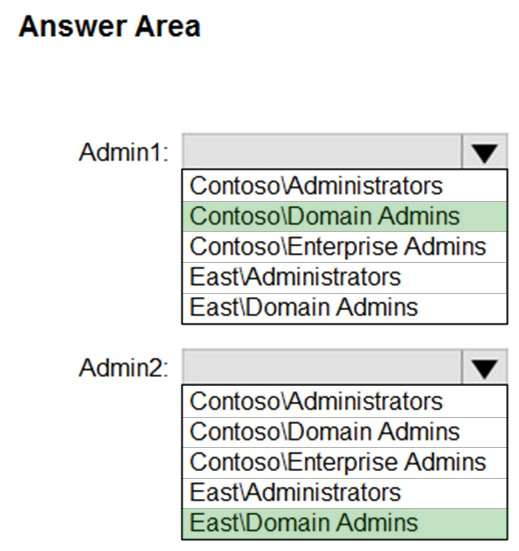519x551 pixels.
Task: Choose East\Domain Admins for Admin1
Action: (x=345, y=308)
